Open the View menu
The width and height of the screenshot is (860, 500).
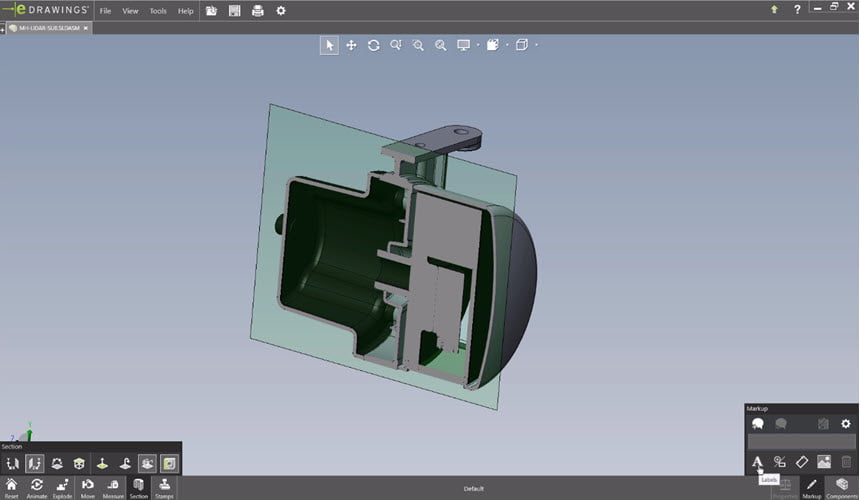click(x=130, y=11)
